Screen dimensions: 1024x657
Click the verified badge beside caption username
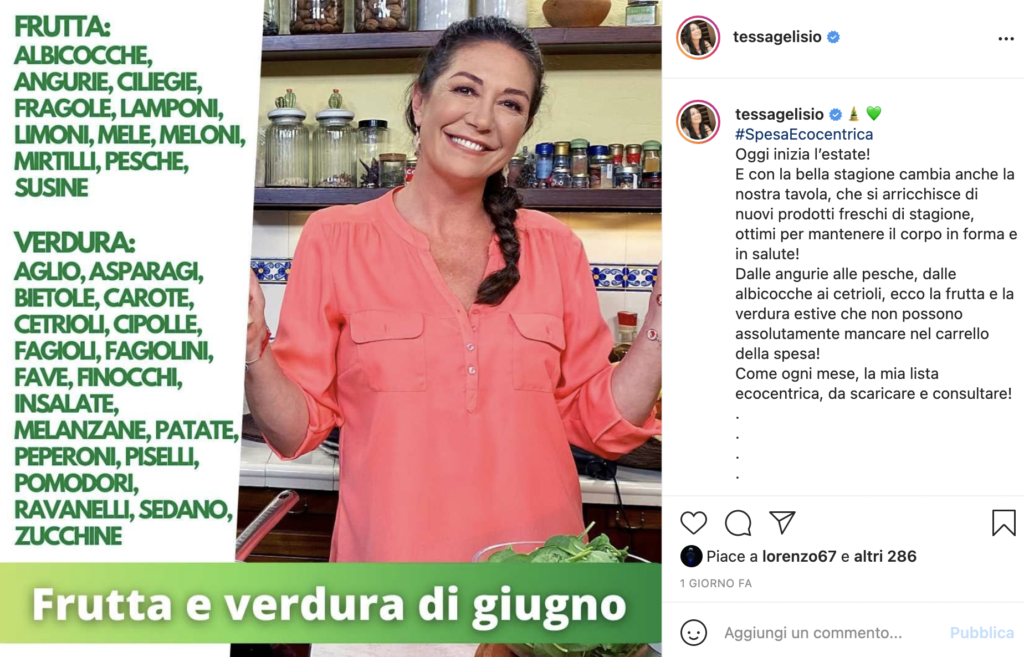[x=836, y=115]
